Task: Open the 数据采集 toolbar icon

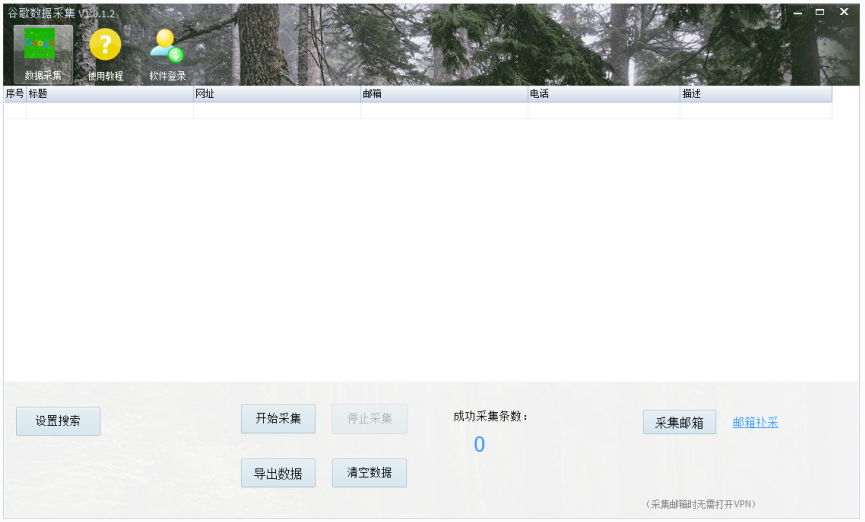Action: tap(42, 52)
